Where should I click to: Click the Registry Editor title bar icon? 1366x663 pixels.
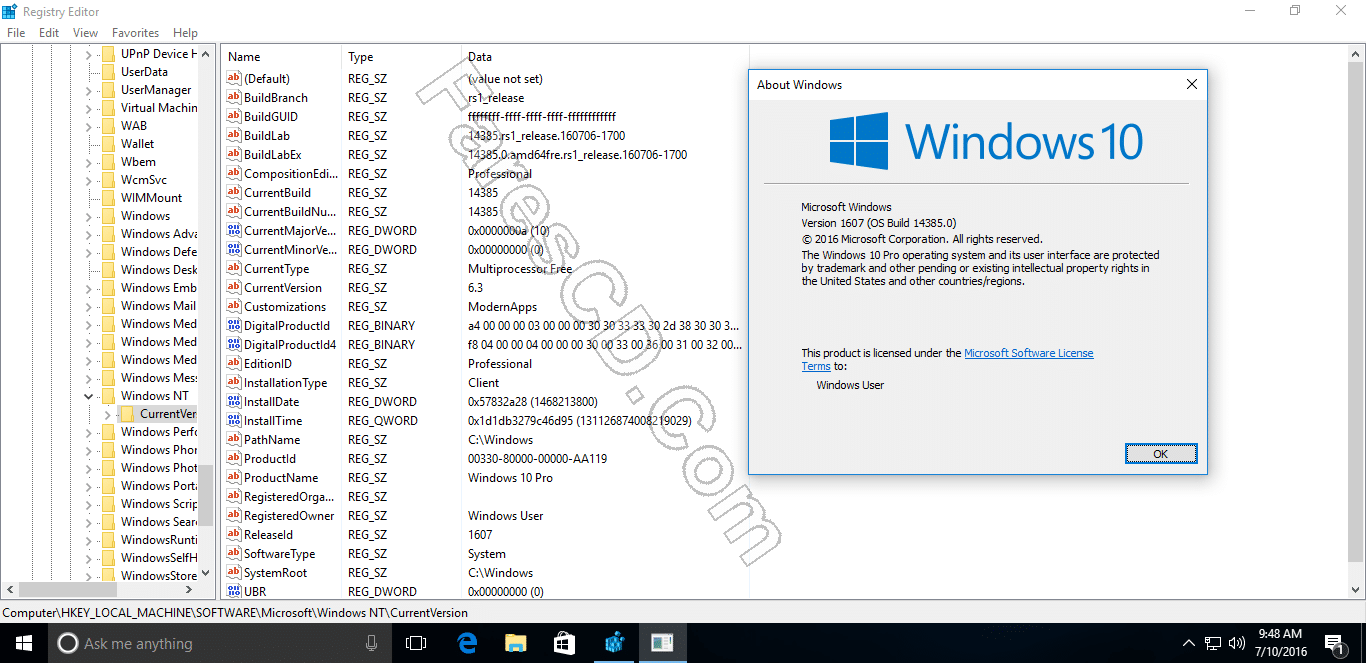point(11,10)
